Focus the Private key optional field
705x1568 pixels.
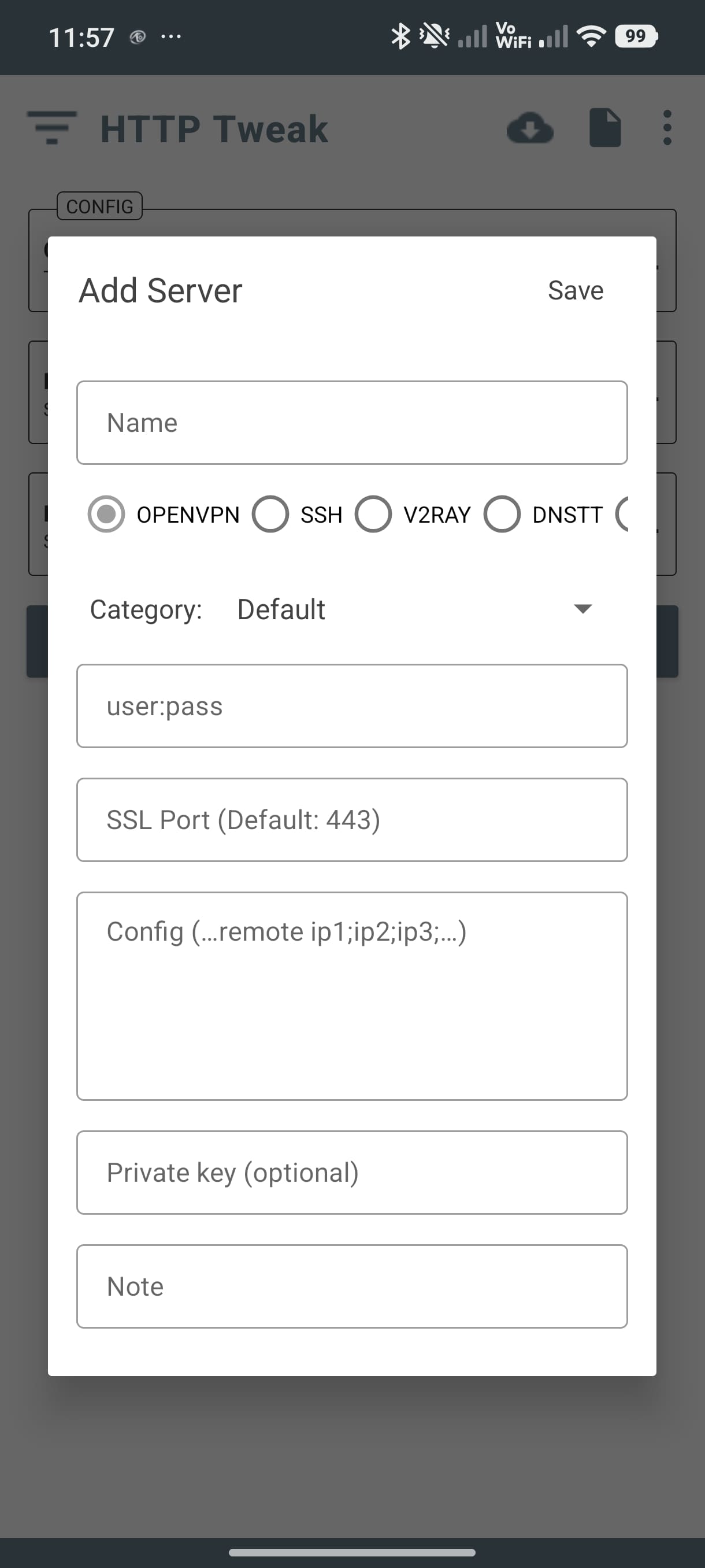tap(352, 1173)
